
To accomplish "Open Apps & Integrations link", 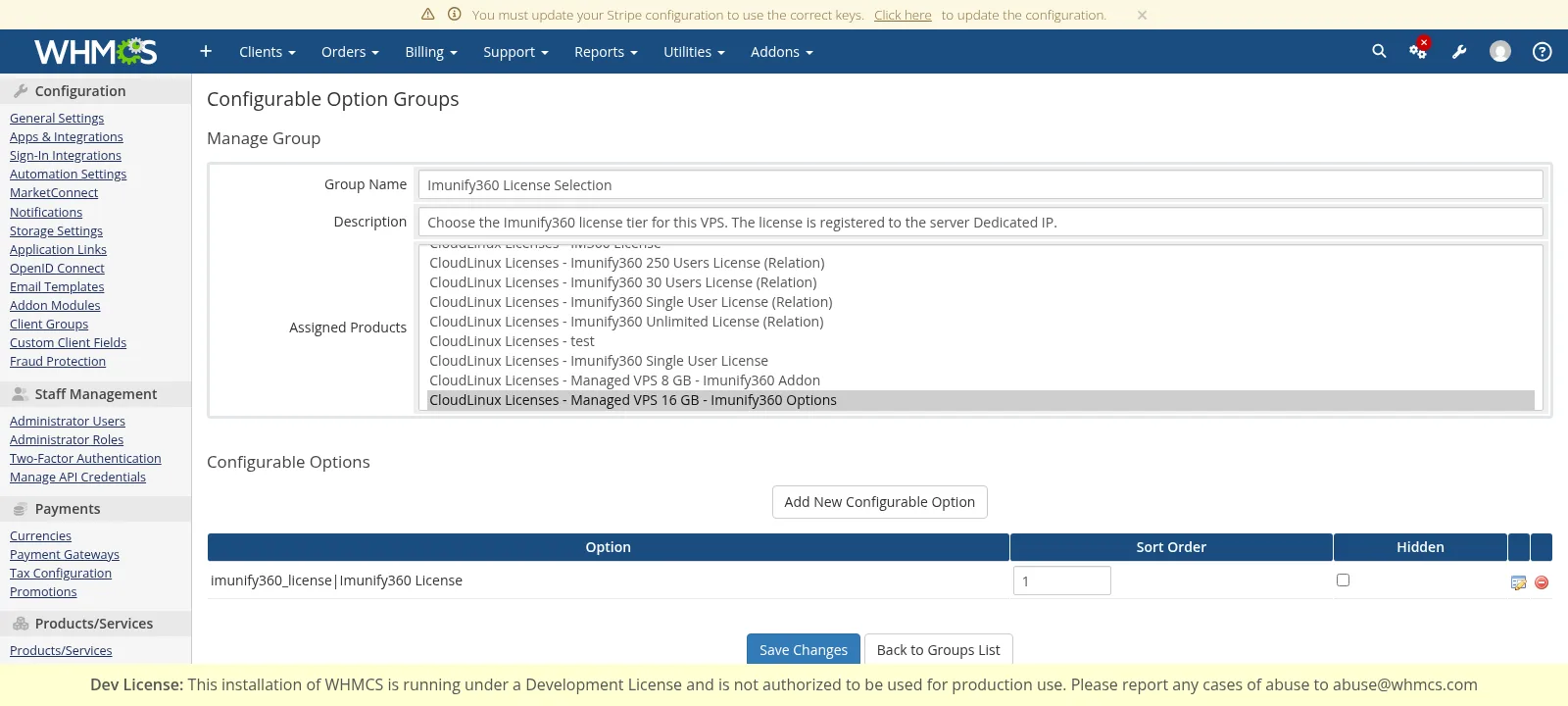I will (67, 136).
